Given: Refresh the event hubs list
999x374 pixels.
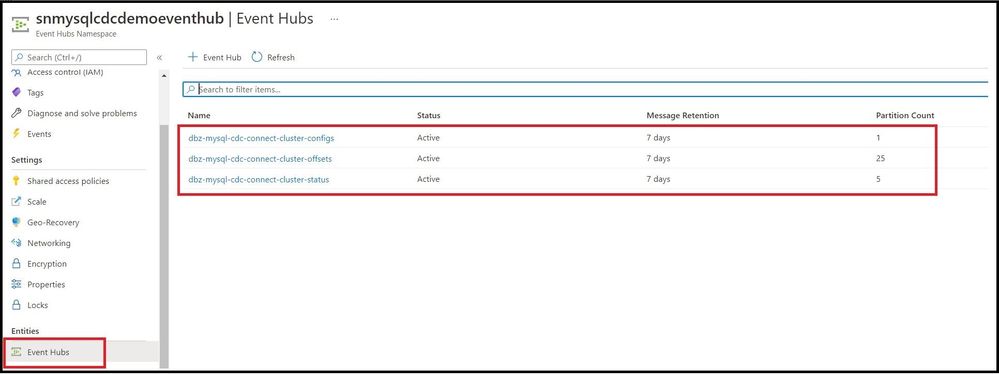Looking at the screenshot, I should click(273, 57).
